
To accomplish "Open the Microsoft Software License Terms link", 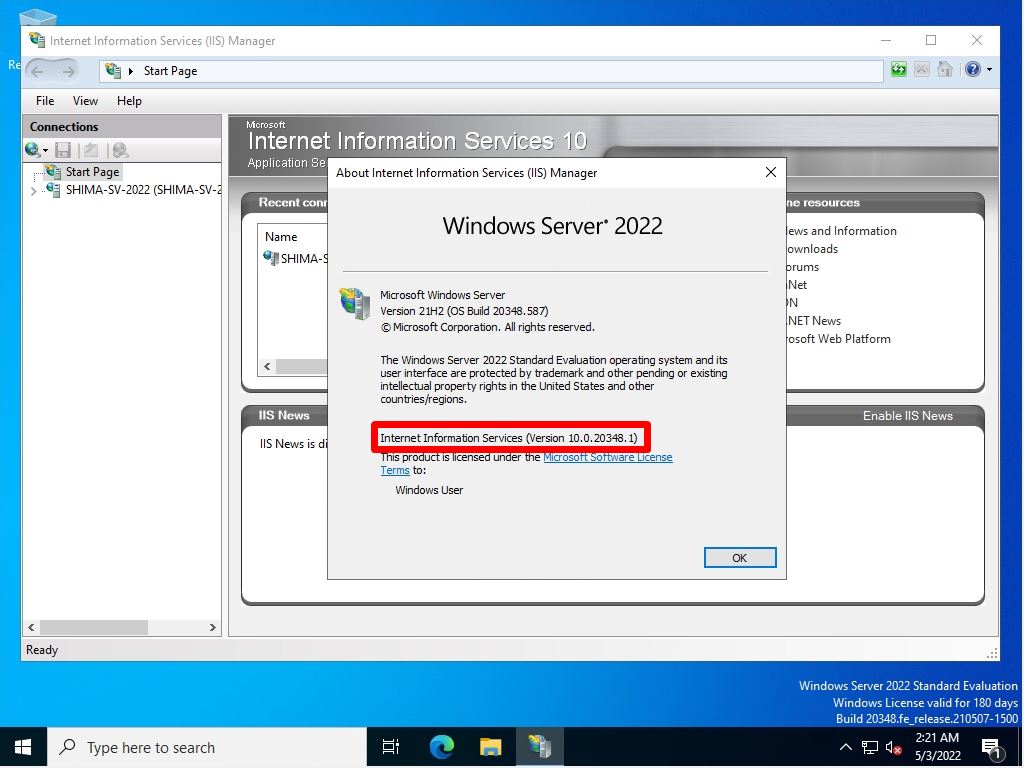I will pos(608,457).
